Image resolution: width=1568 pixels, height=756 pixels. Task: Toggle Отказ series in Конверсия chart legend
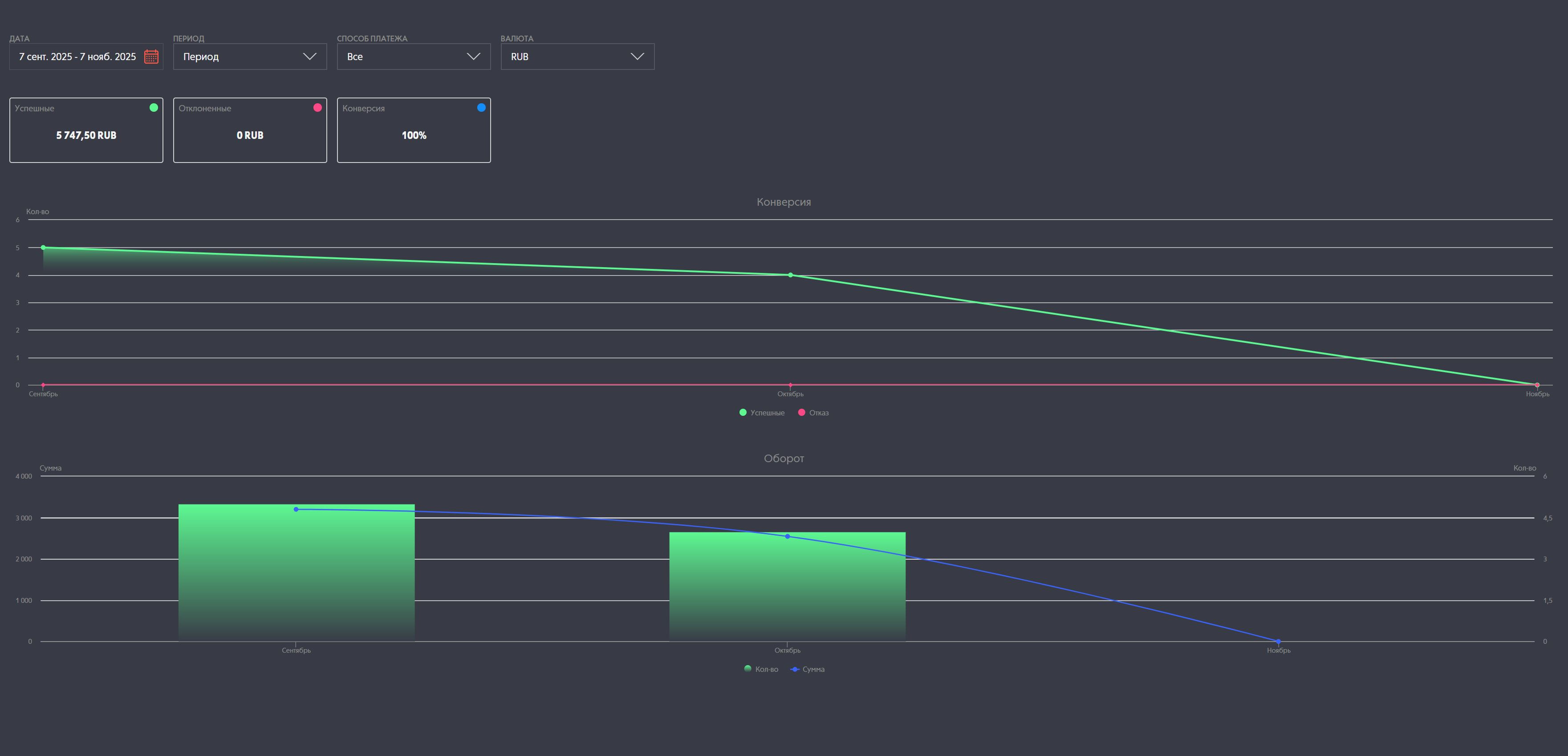pos(813,413)
